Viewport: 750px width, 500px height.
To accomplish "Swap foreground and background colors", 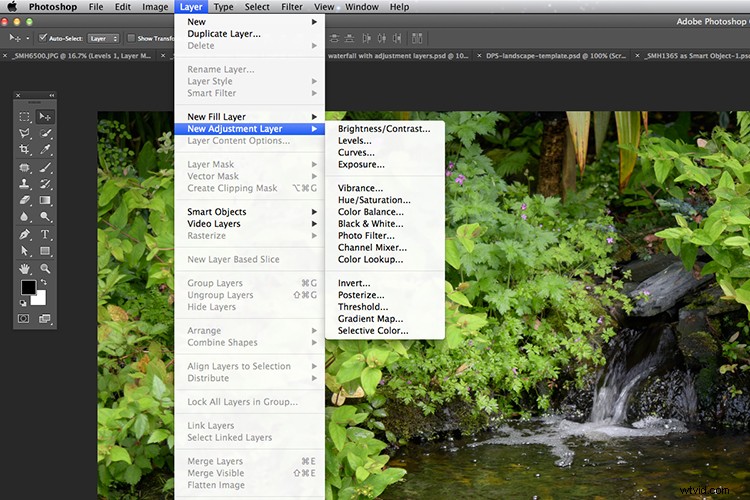I will (x=44, y=282).
